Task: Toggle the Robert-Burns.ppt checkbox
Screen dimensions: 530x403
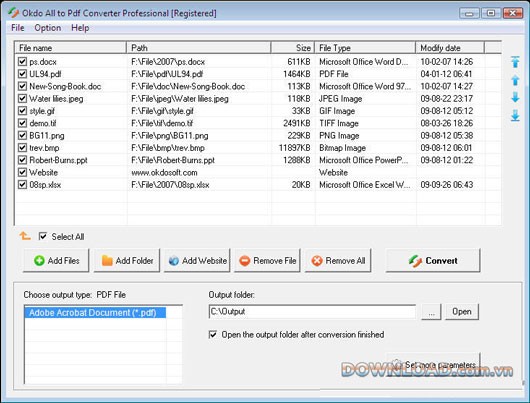Action: tap(22, 160)
